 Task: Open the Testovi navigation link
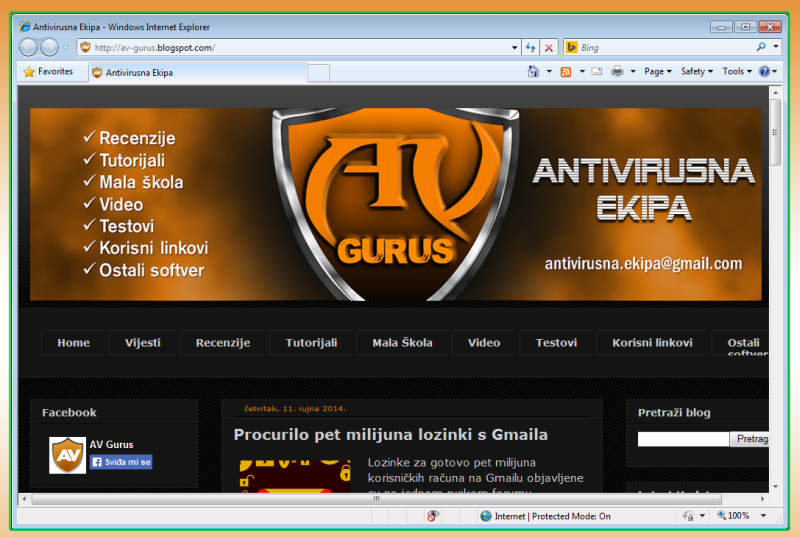556,343
